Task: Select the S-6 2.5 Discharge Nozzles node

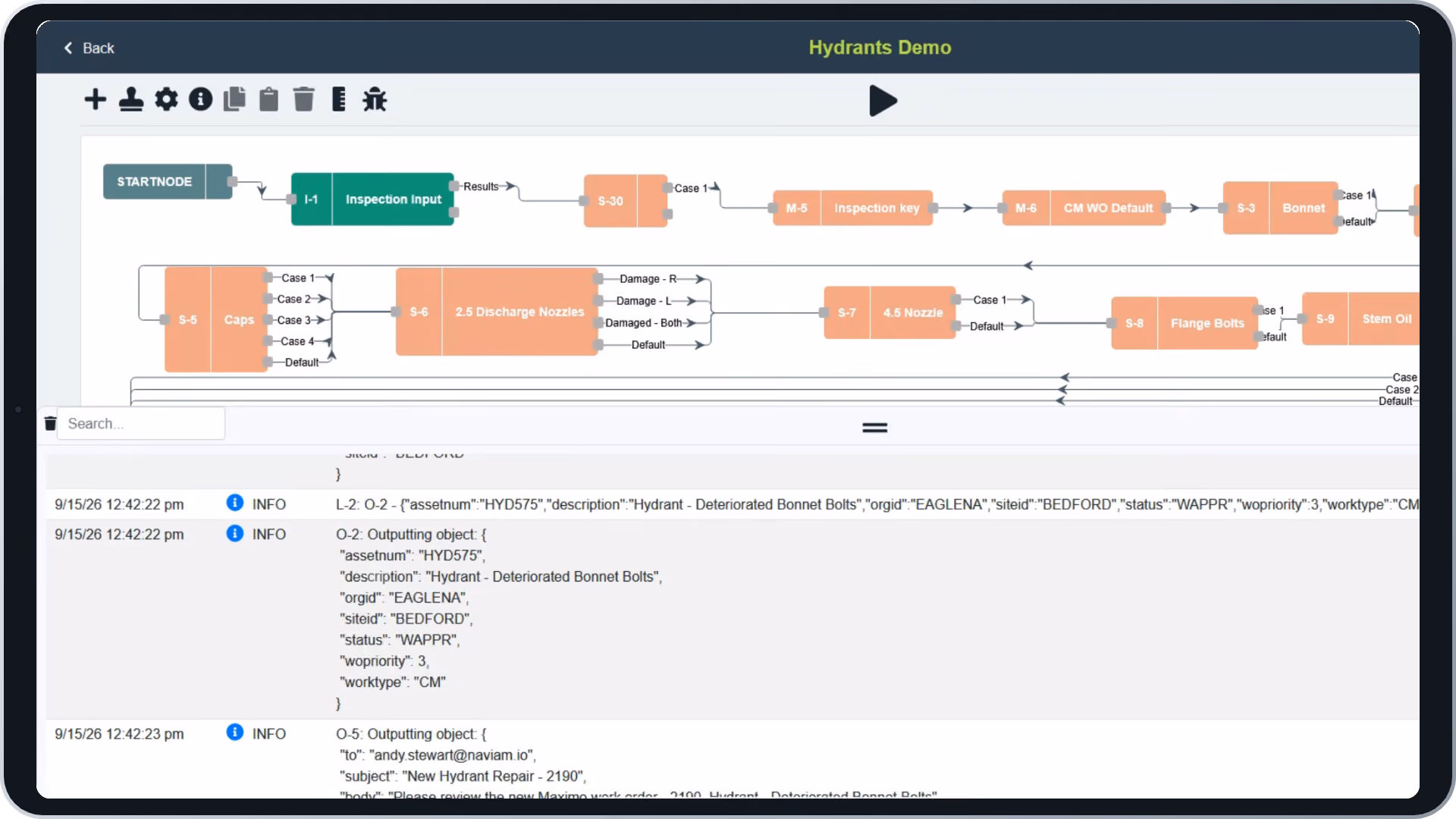Action: (x=497, y=312)
